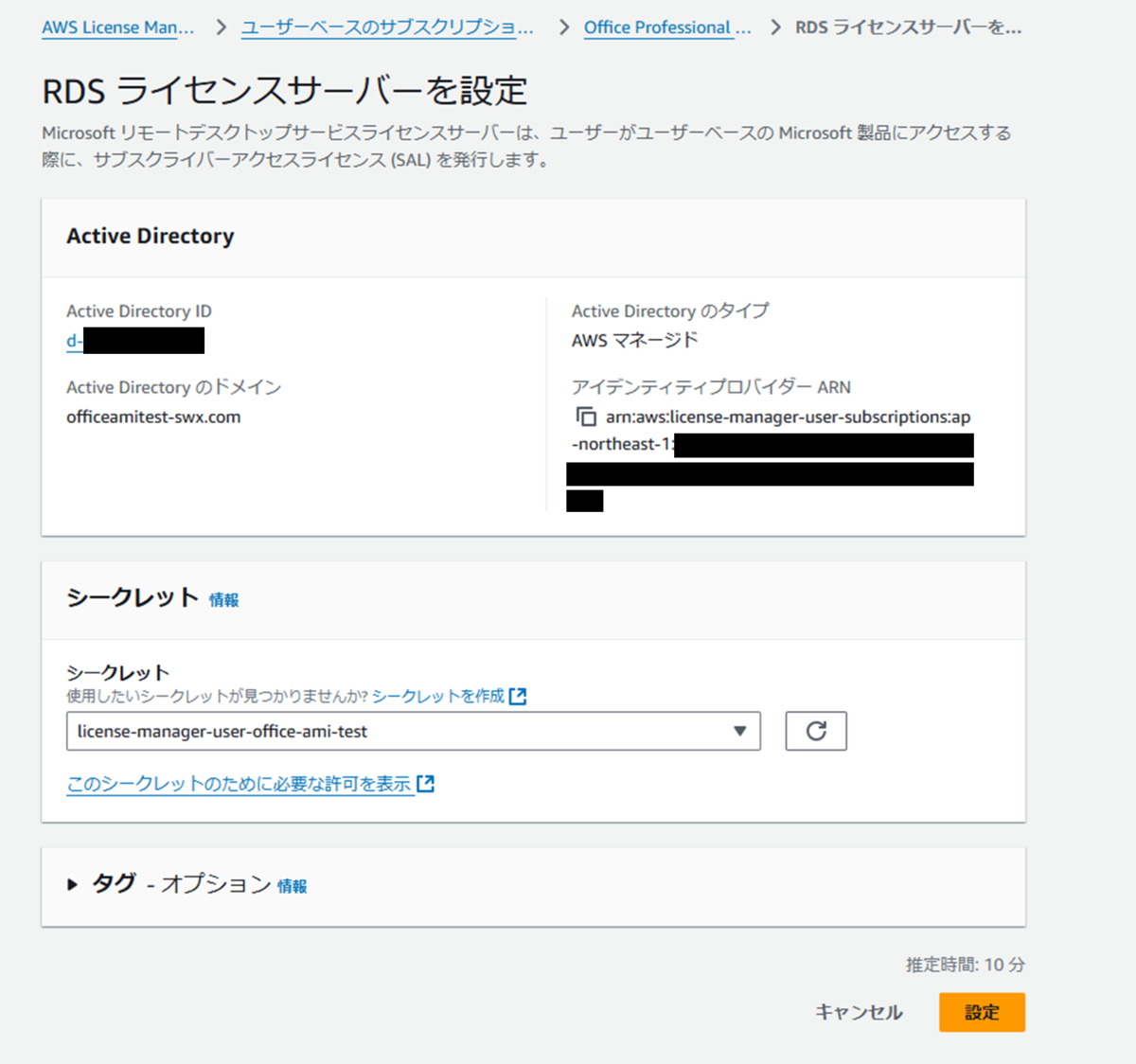The width and height of the screenshot is (1136, 1064).
Task: Click the Active Directory section heading
Action: click(151, 236)
